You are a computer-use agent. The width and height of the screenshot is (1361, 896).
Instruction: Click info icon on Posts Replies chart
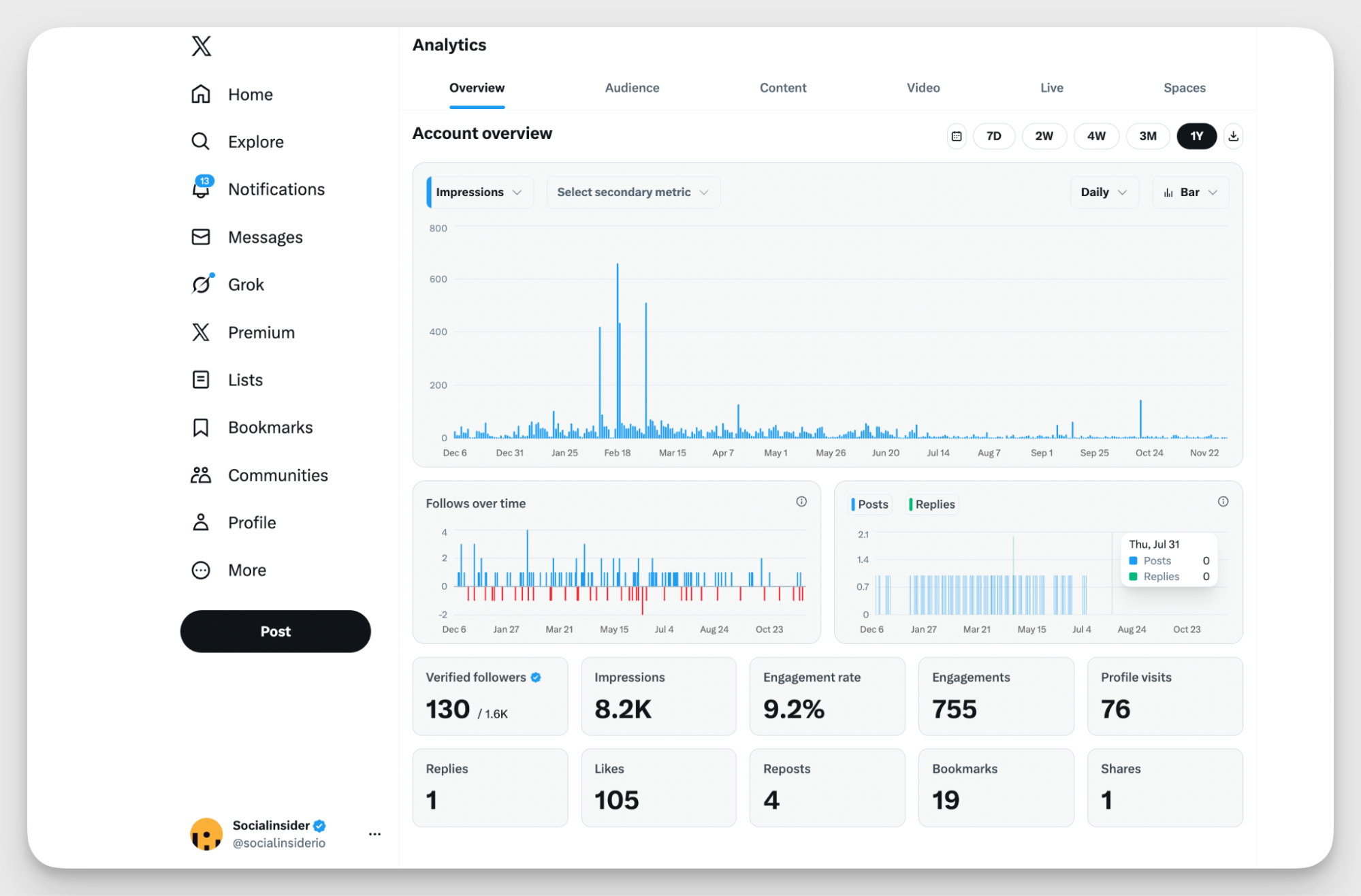point(1223,502)
